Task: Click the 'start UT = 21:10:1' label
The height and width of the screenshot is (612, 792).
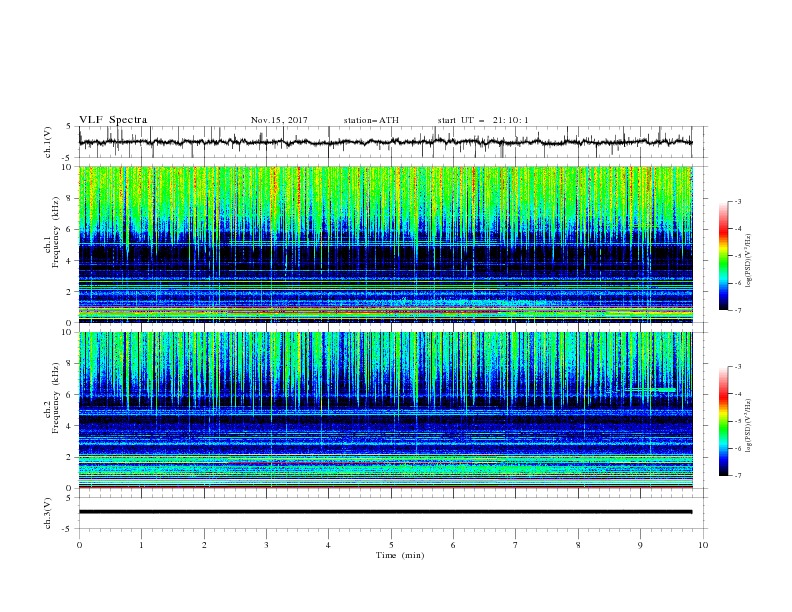Action: (483, 120)
